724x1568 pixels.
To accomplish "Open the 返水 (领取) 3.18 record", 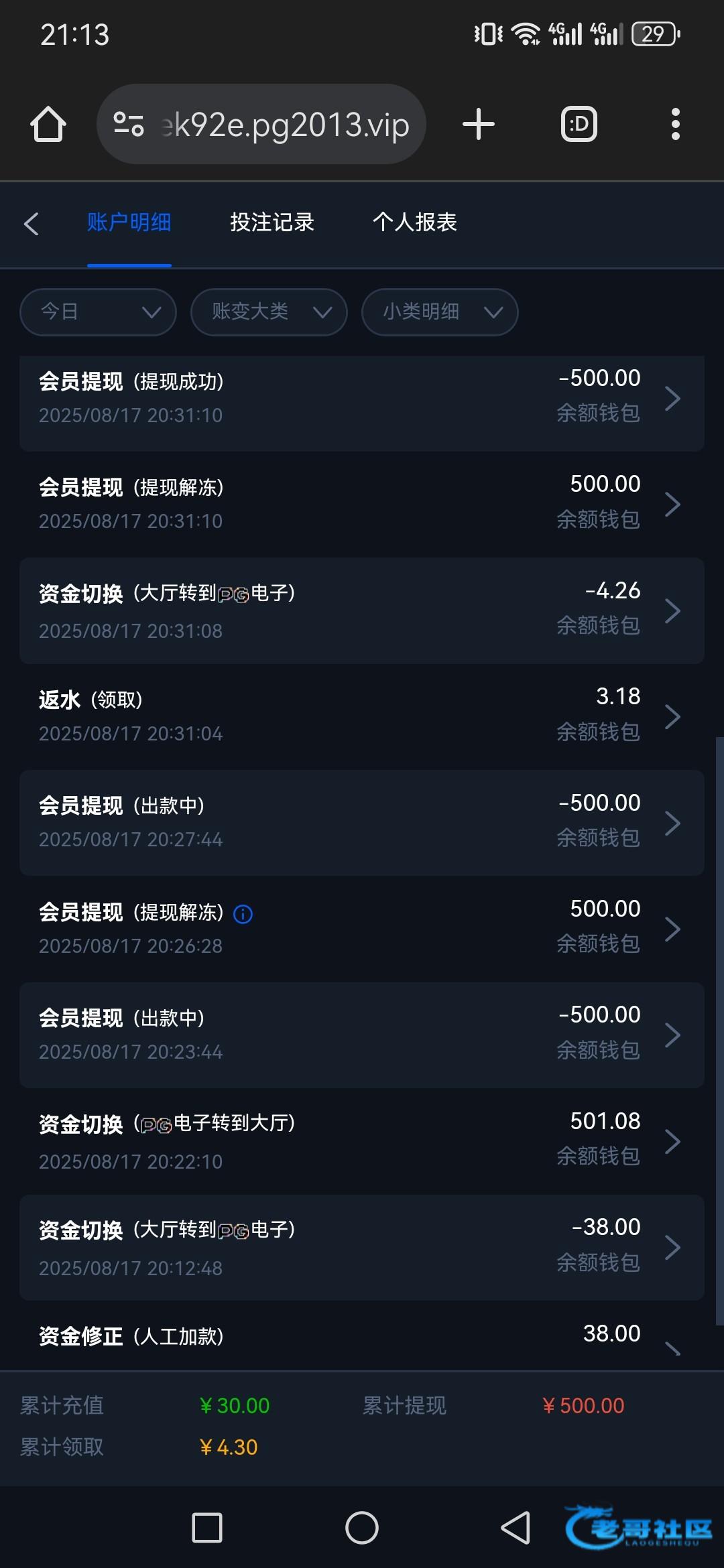I will pyautogui.click(x=362, y=716).
